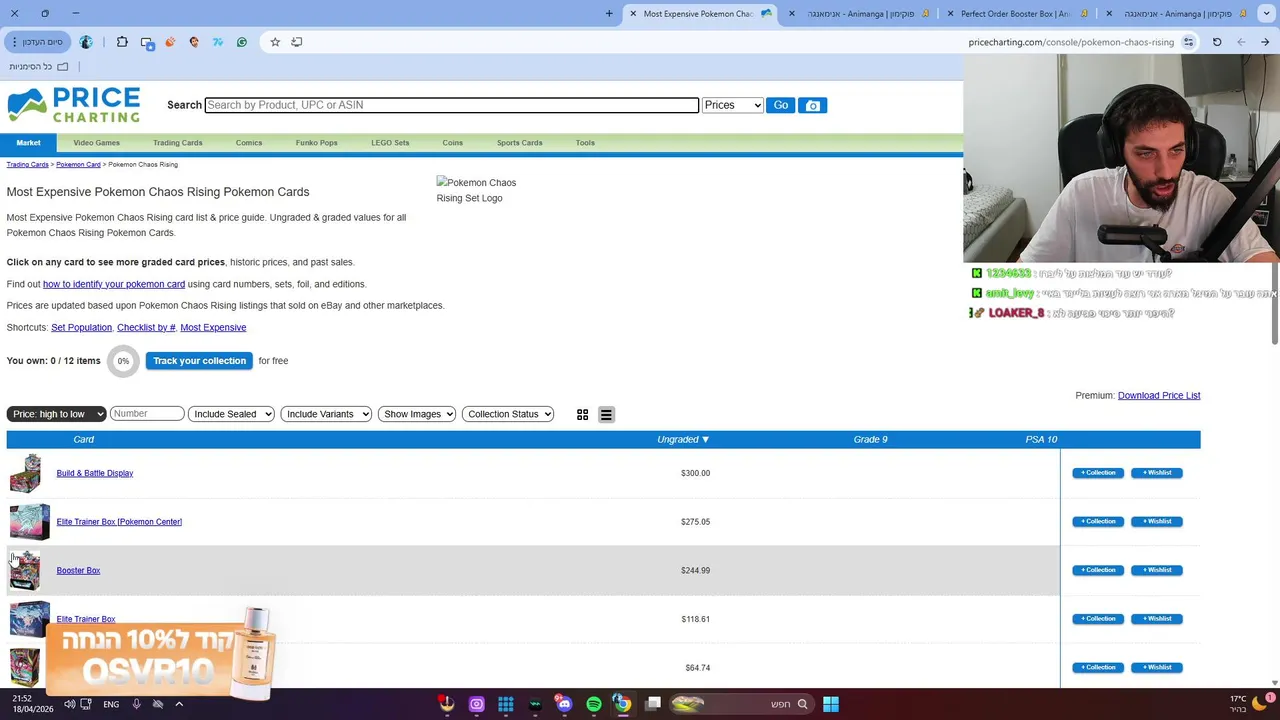This screenshot has width=1280, height=720.
Task: Open the Sports Cards menu
Action: 520,143
